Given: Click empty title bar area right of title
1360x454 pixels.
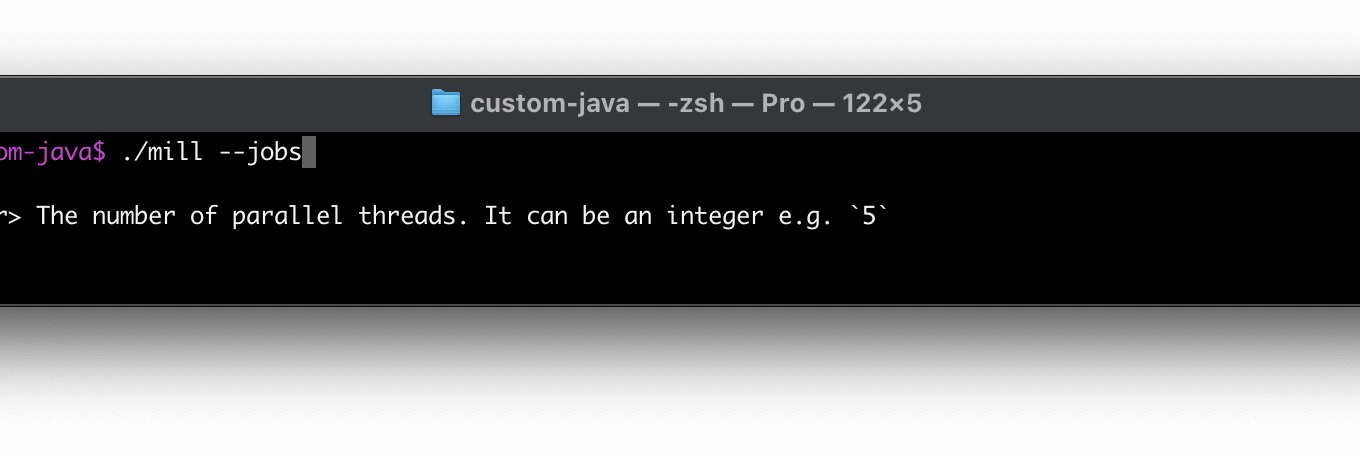Looking at the screenshot, I should pos(1140,103).
